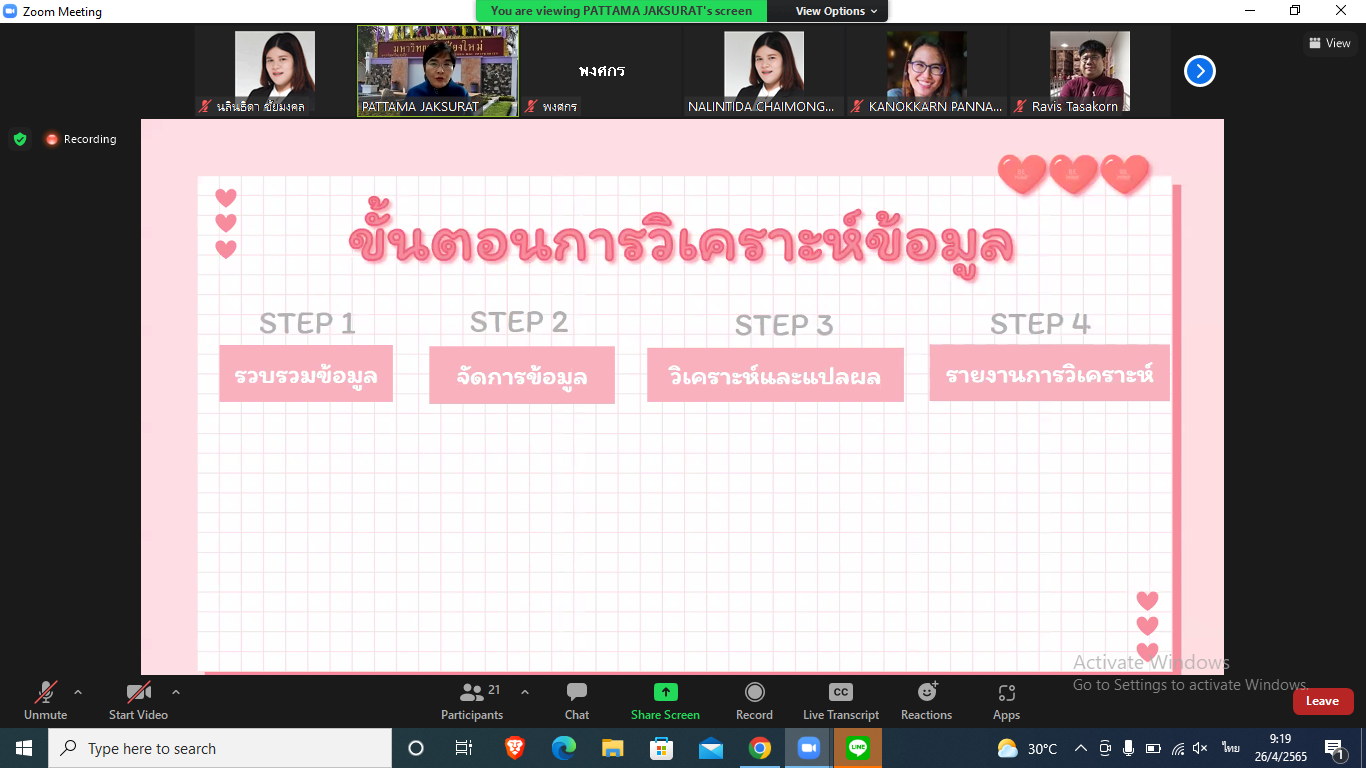Start Video camera toggle
This screenshot has height=768, width=1366.
(138, 700)
